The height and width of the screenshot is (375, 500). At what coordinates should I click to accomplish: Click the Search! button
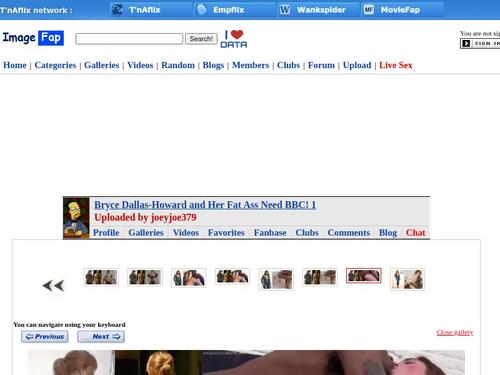pyautogui.click(x=201, y=39)
